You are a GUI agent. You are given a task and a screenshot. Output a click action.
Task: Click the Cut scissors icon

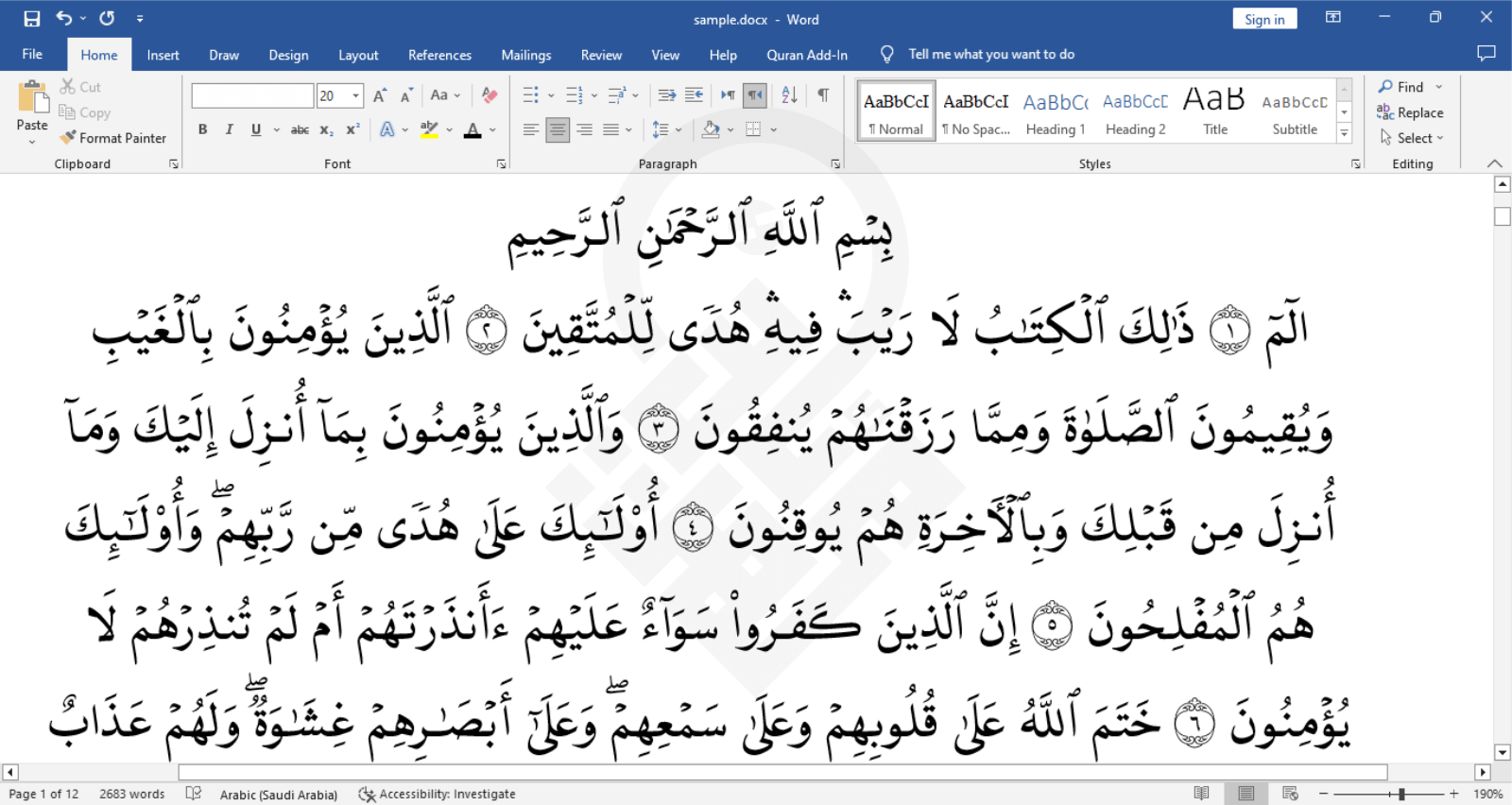68,86
